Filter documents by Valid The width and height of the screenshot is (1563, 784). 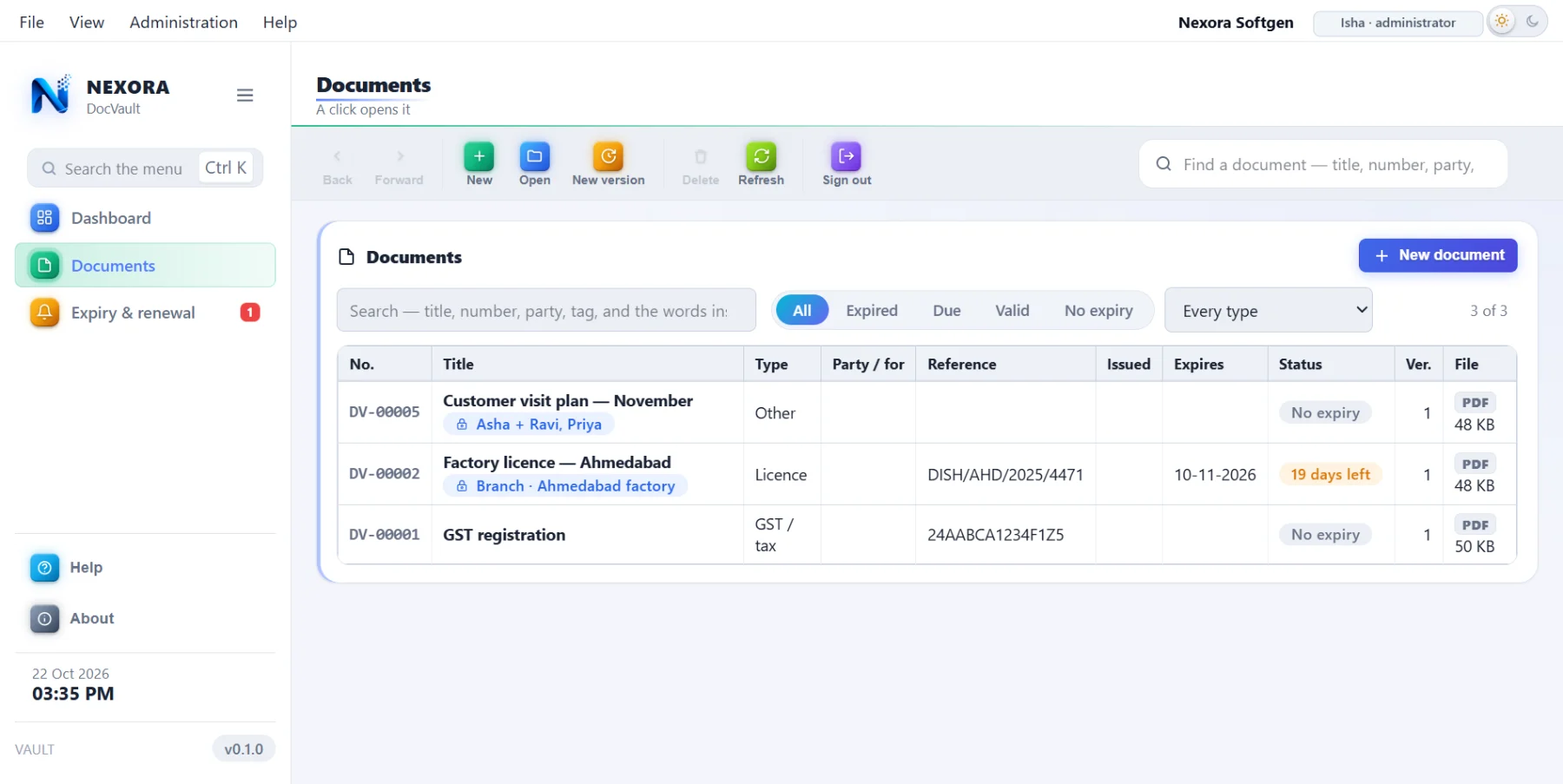coord(1012,310)
